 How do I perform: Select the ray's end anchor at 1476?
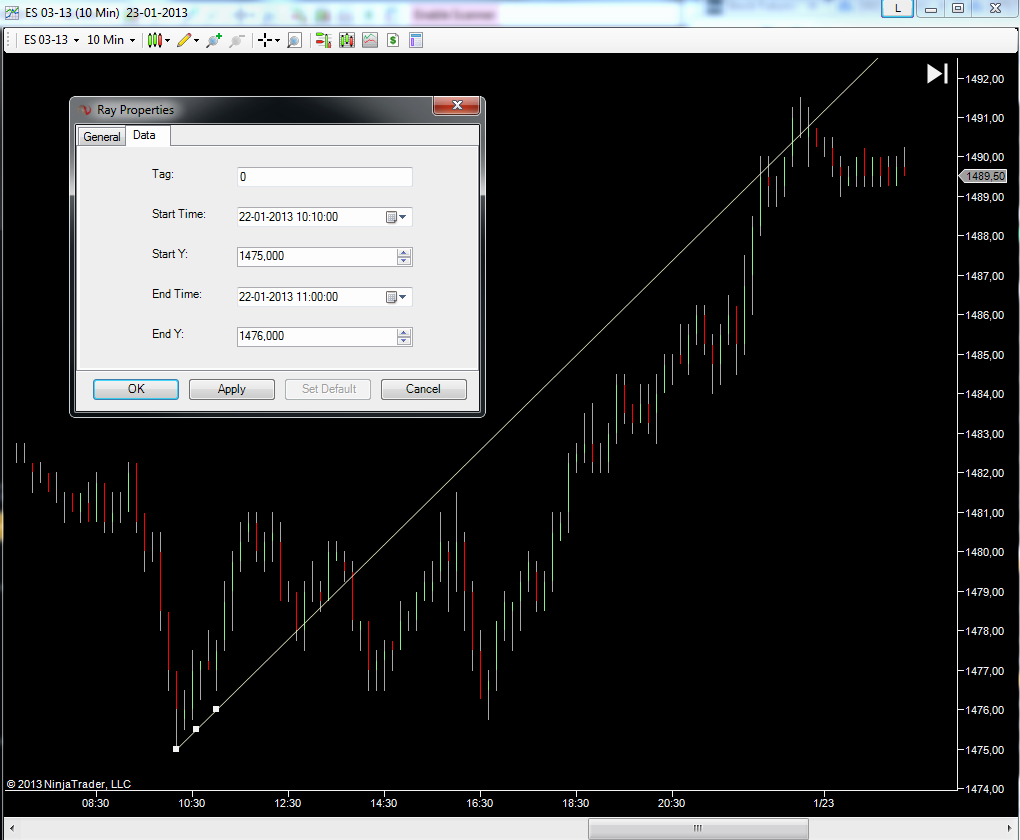216,709
